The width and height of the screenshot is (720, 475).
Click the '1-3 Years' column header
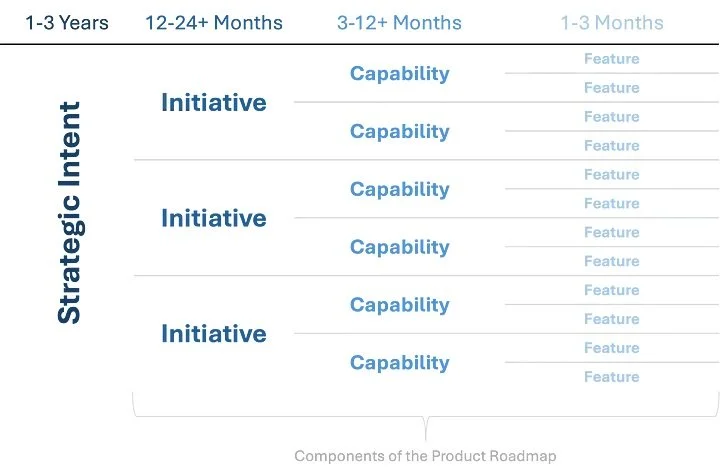point(67,22)
